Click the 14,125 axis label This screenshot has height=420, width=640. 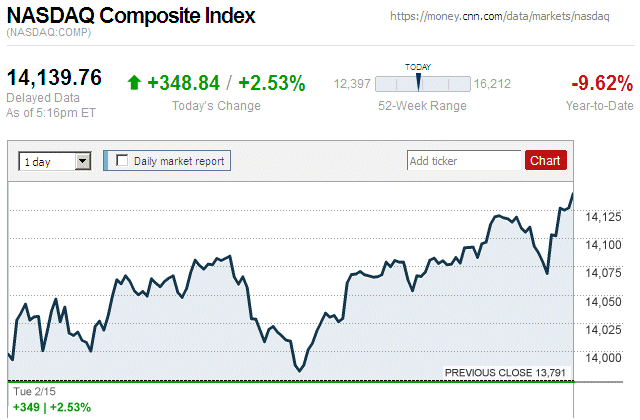click(603, 216)
